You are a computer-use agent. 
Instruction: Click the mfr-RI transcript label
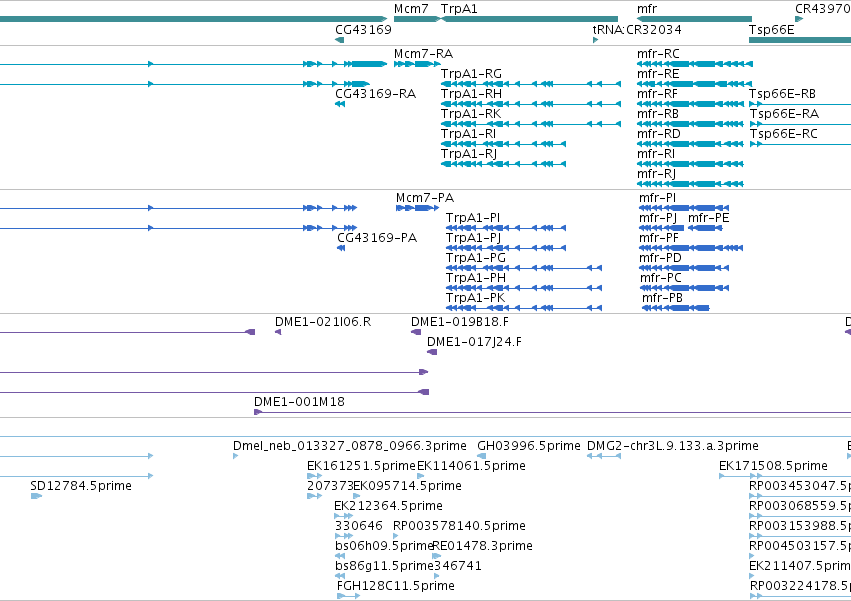pos(656,154)
